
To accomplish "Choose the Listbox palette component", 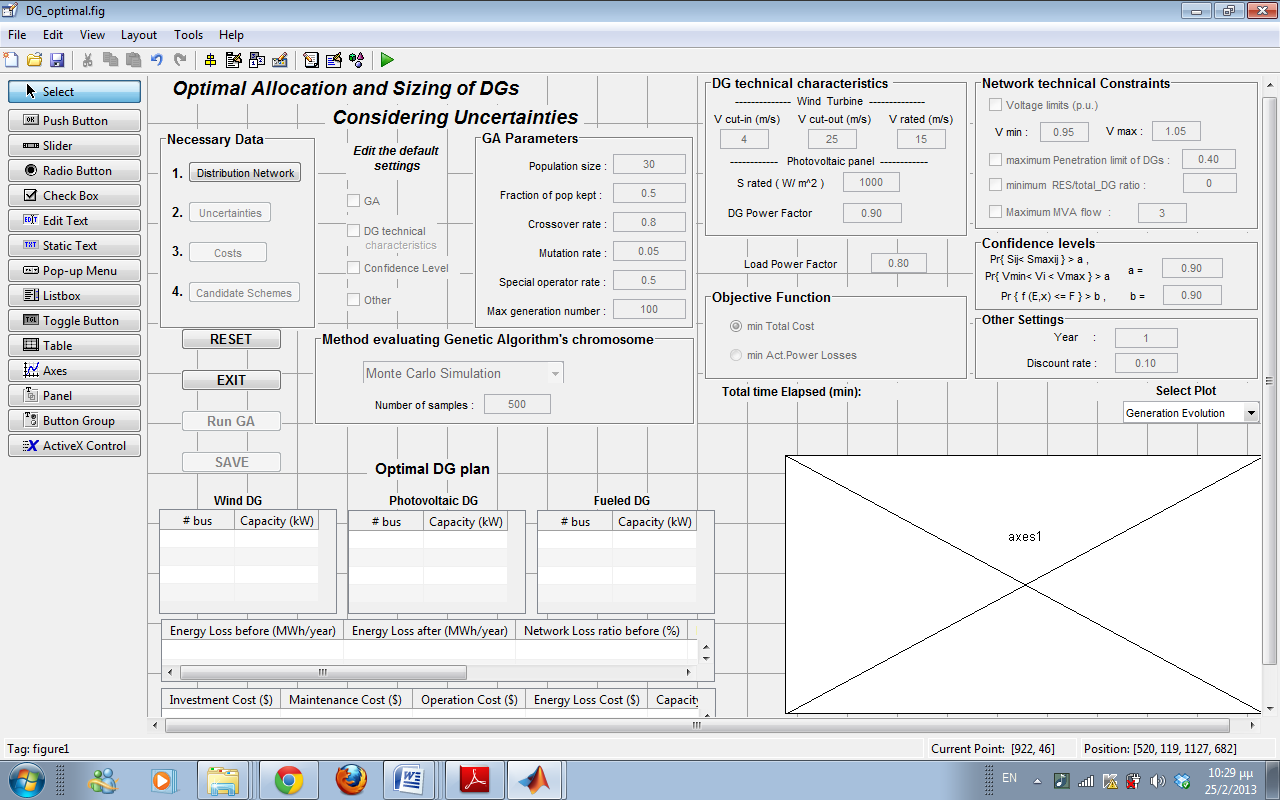I will click(x=74, y=295).
